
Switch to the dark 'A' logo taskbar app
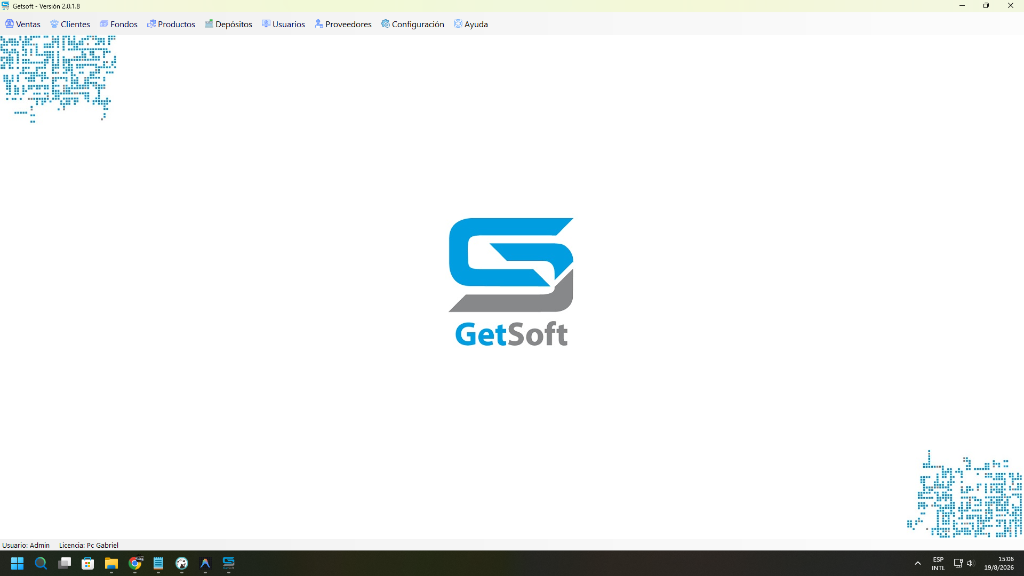point(205,563)
